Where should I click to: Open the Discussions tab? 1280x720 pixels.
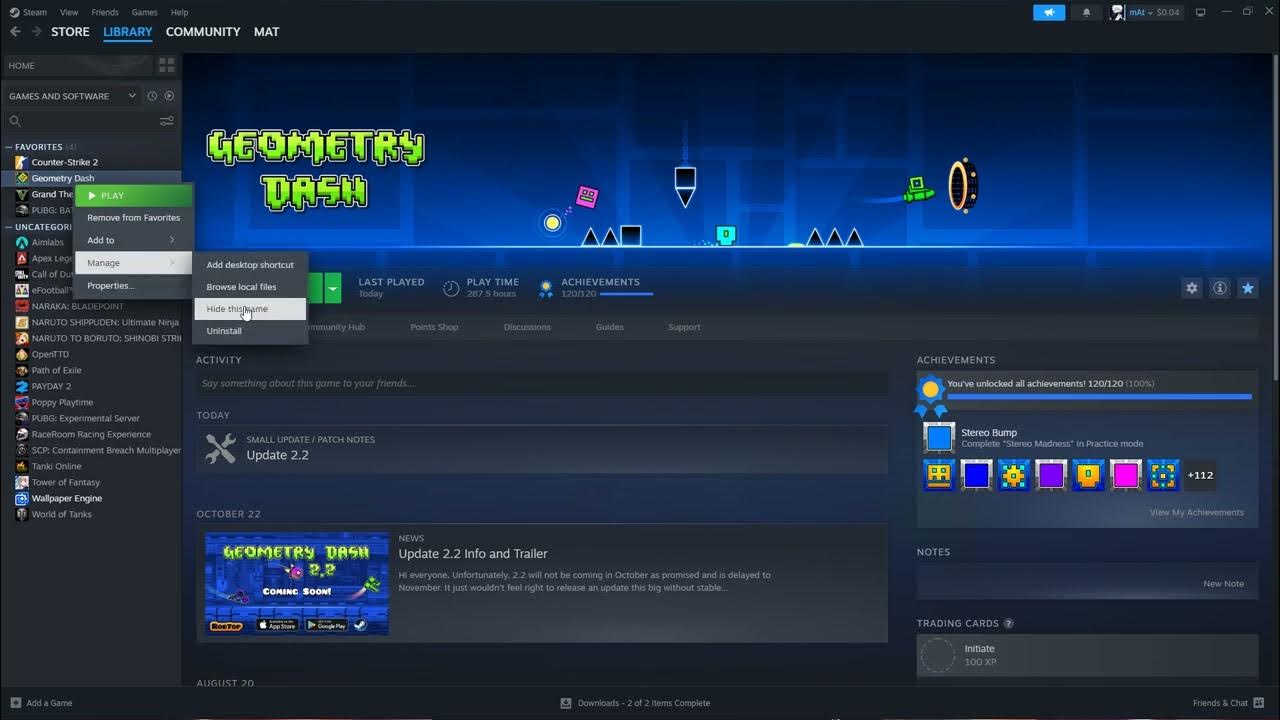[x=527, y=327]
